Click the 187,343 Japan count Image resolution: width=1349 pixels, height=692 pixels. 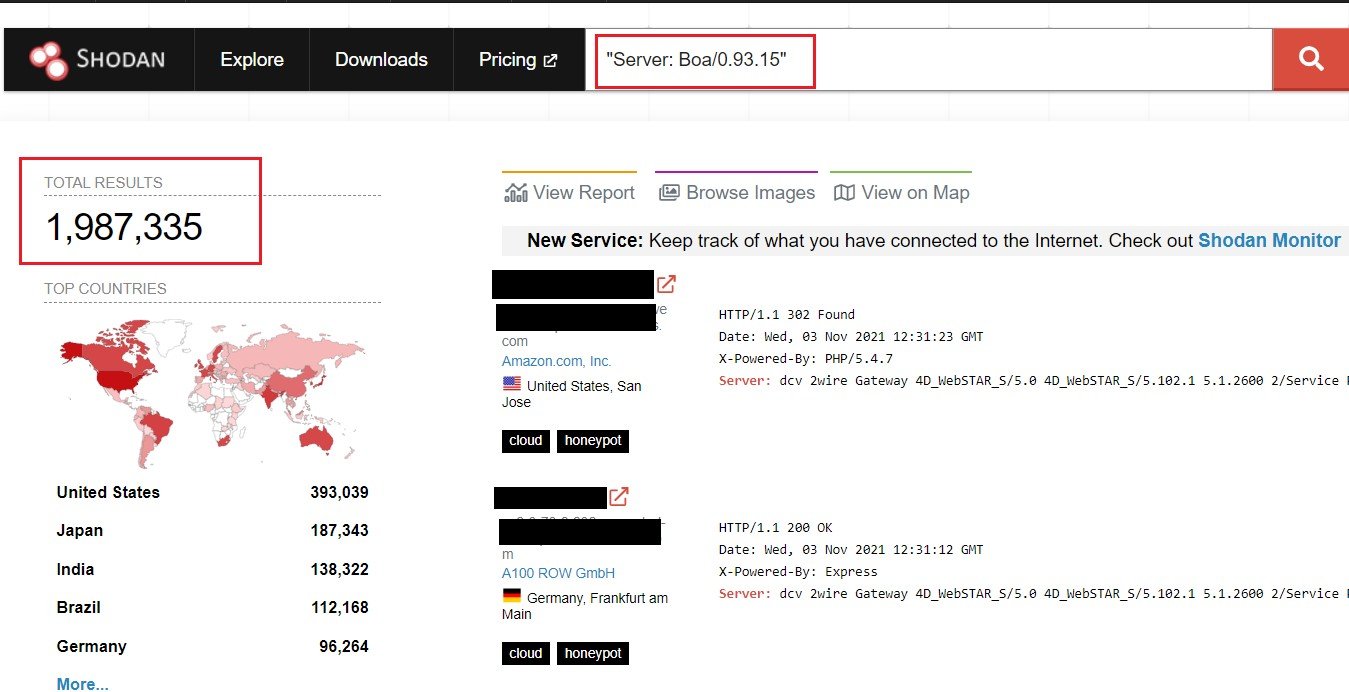pos(339,530)
